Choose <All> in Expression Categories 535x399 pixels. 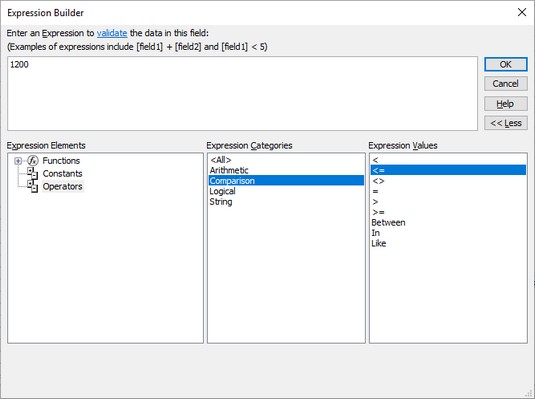(286, 160)
